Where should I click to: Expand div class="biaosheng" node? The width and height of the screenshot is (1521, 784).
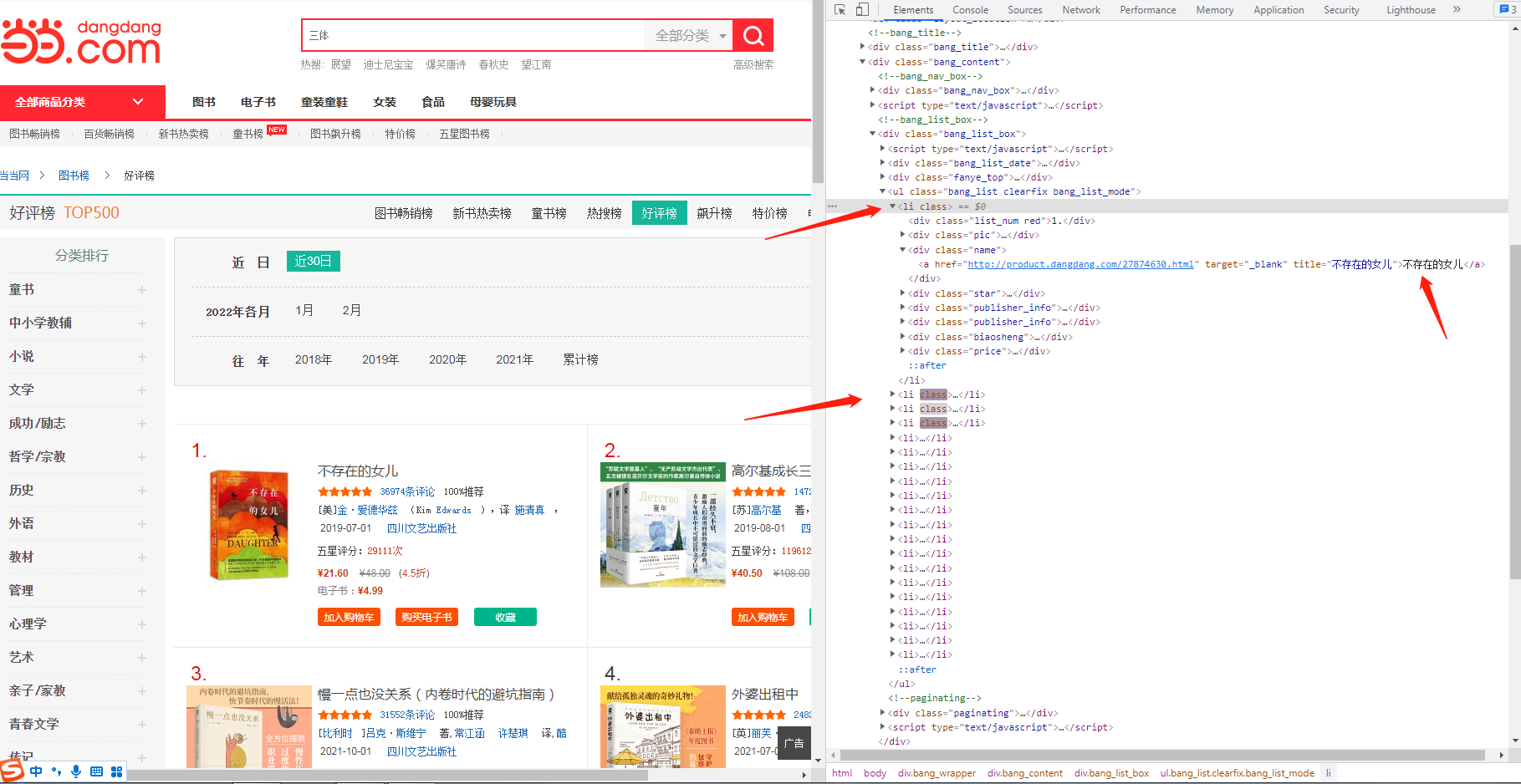902,336
